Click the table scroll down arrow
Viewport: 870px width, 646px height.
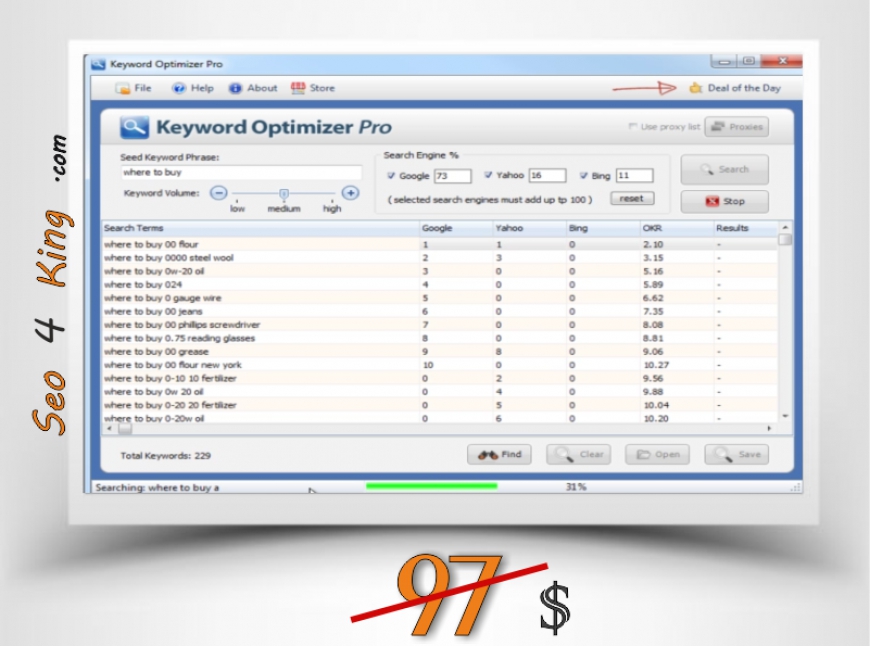coord(785,416)
